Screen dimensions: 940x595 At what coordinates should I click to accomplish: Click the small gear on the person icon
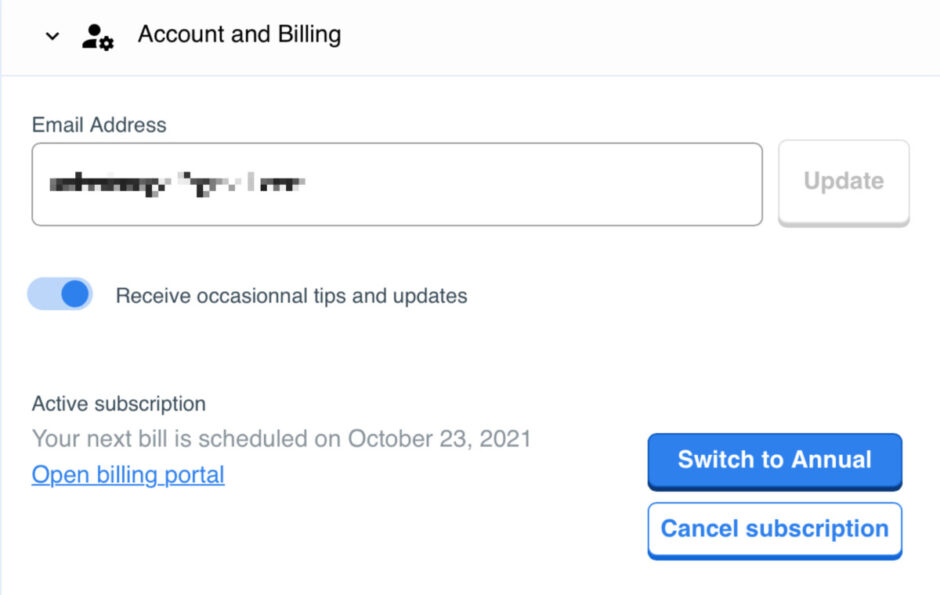tap(107, 43)
